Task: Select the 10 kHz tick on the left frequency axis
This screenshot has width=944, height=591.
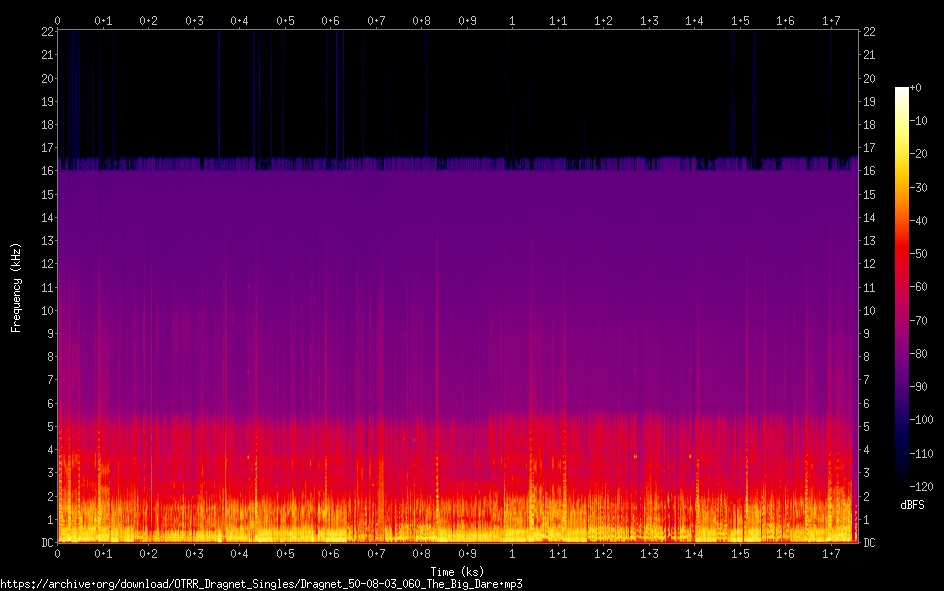Action: tap(46, 311)
